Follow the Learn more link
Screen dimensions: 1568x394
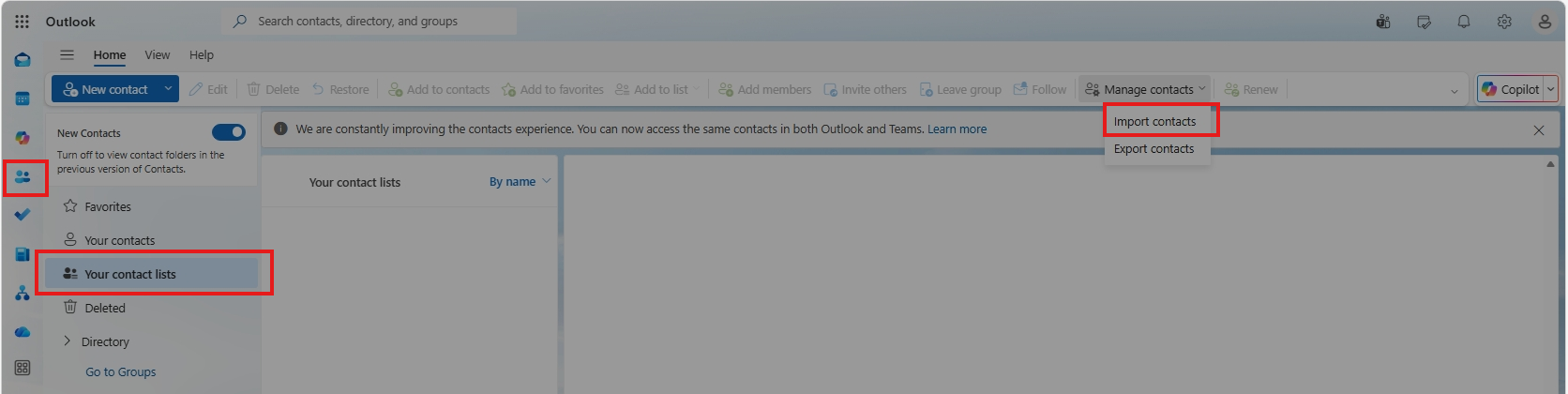957,129
